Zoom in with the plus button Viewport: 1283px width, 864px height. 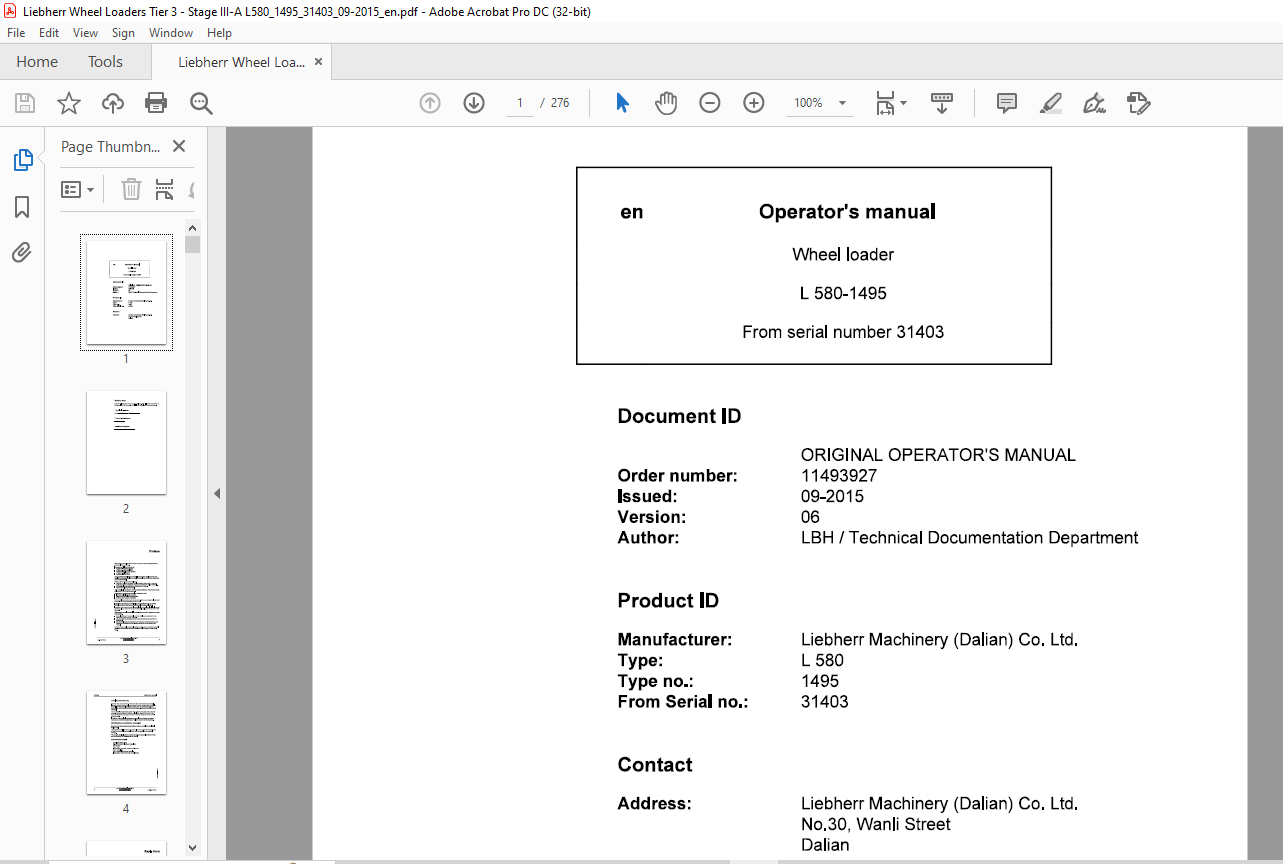(754, 103)
